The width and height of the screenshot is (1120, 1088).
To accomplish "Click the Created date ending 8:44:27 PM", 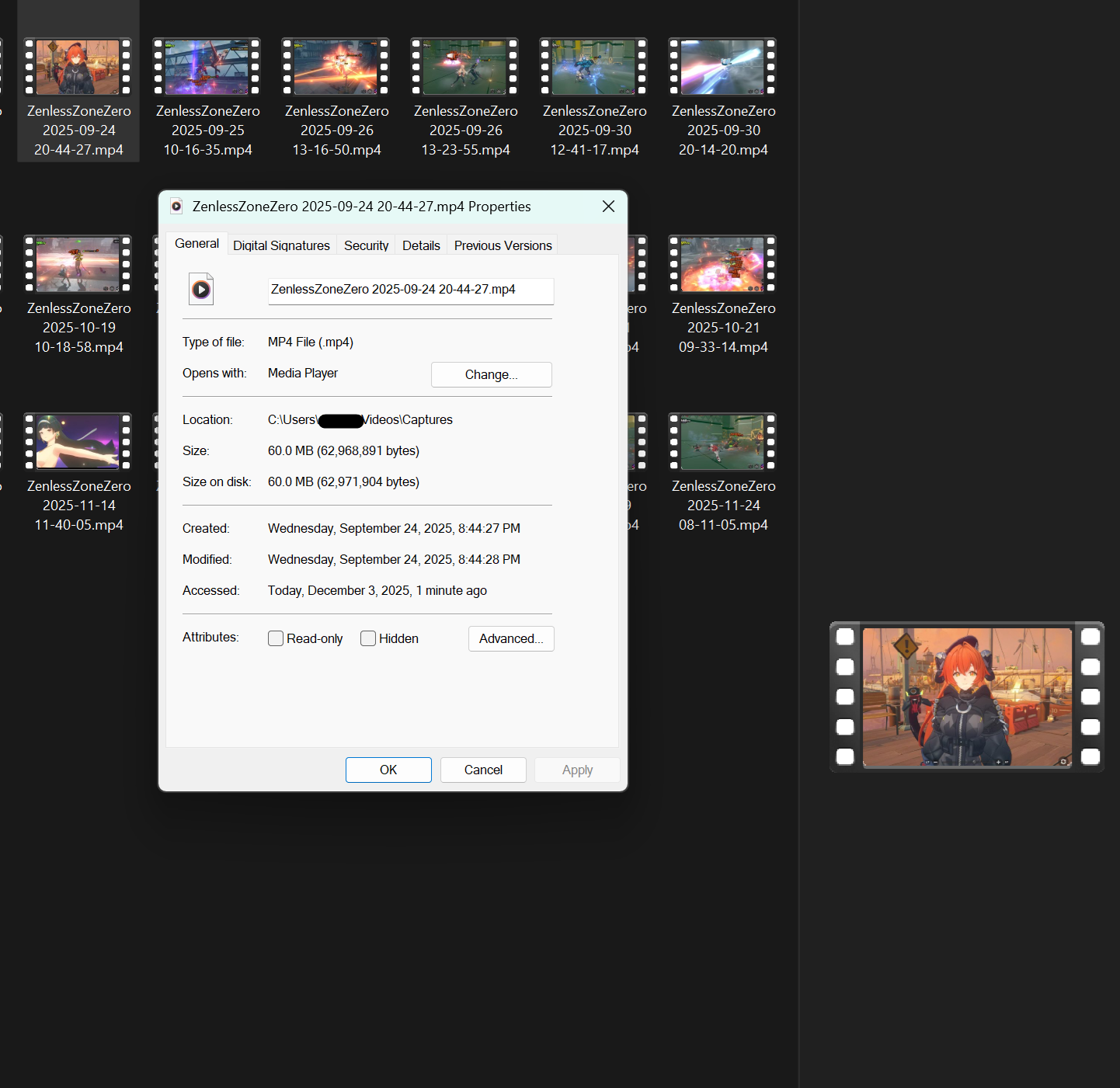I will tap(394, 529).
